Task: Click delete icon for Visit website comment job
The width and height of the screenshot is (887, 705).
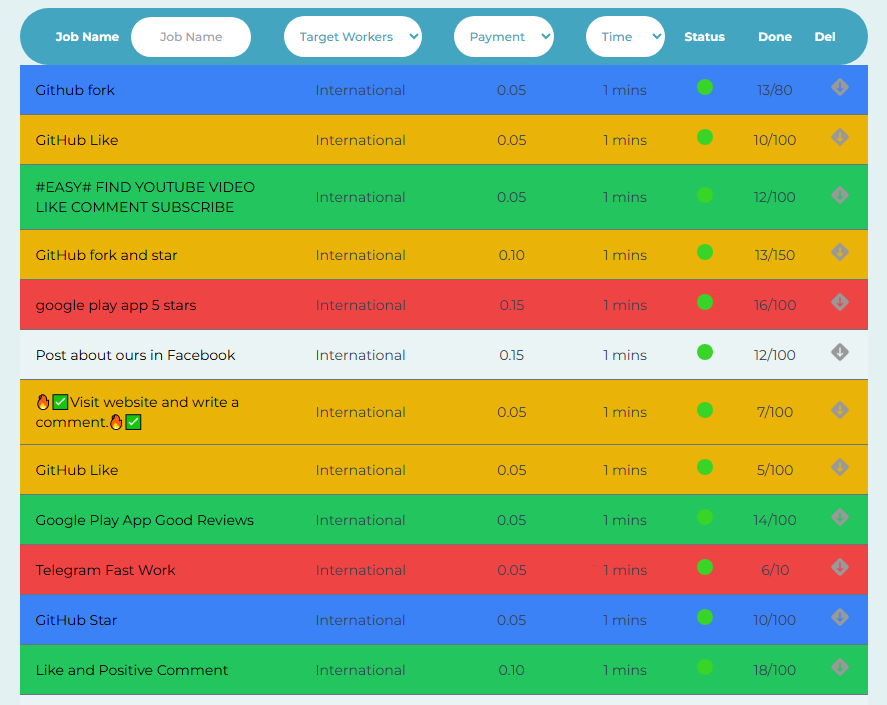Action: (x=839, y=410)
